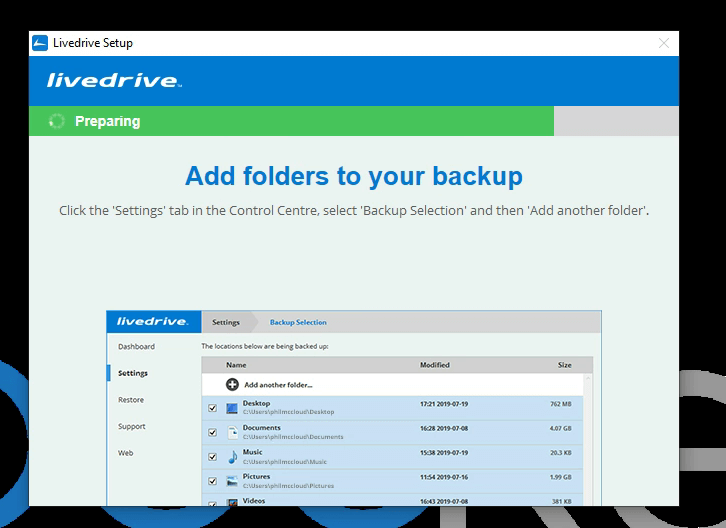Toggle the Pictures backup checkbox
This screenshot has height=528, width=726.
coord(212,482)
